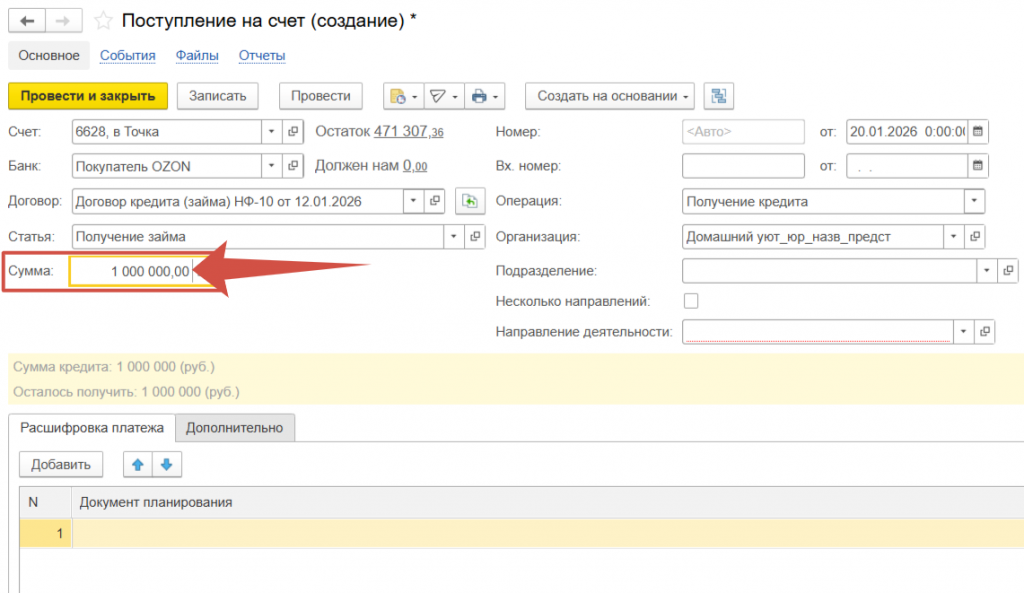This screenshot has width=1024, height=593.
Task: Open the Счет field linked record icon
Action: click(x=293, y=132)
